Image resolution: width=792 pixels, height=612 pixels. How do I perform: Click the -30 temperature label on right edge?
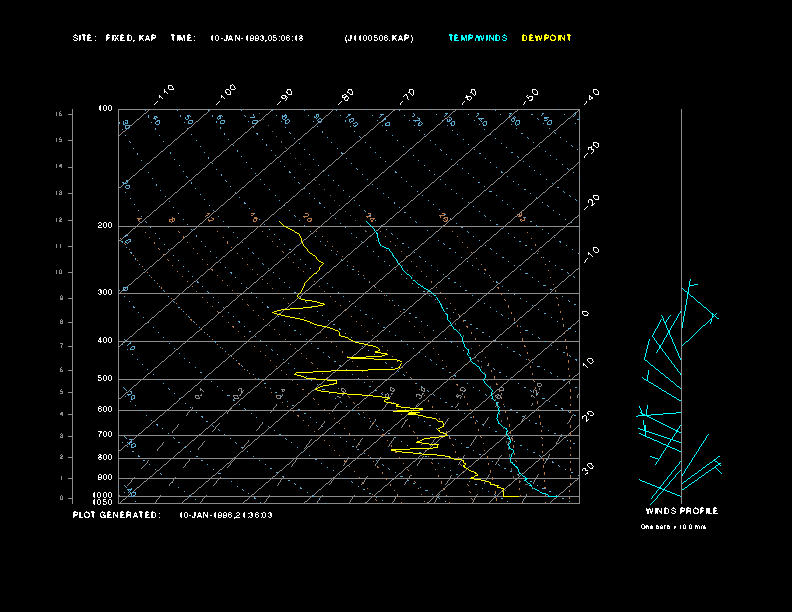point(591,150)
